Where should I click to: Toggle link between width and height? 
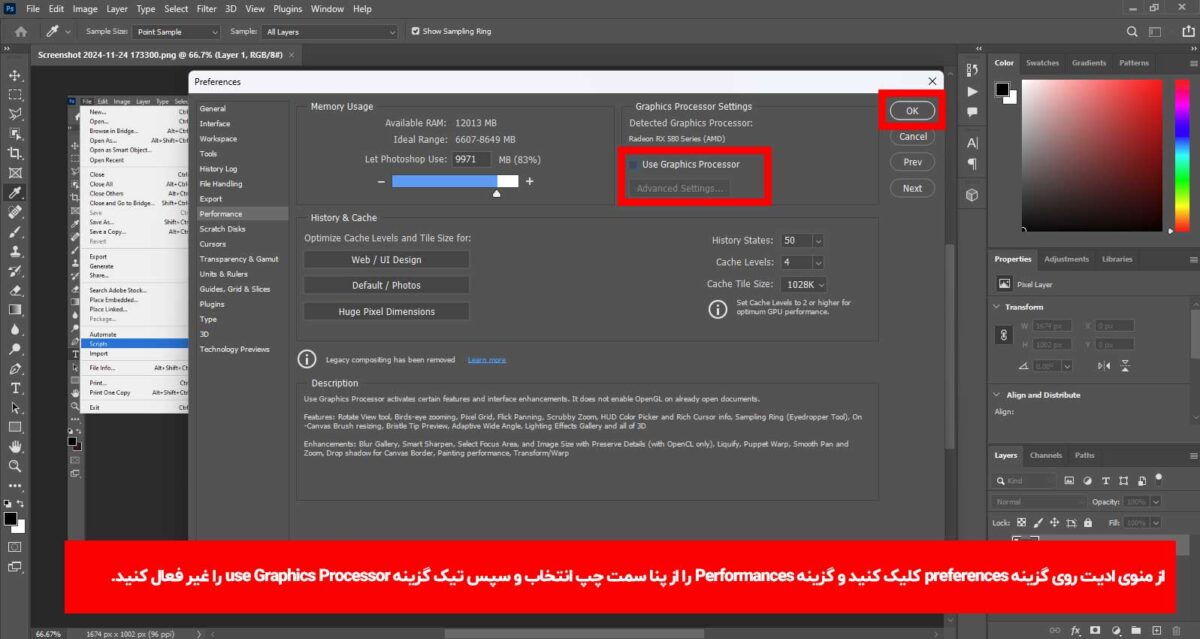pos(1003,335)
